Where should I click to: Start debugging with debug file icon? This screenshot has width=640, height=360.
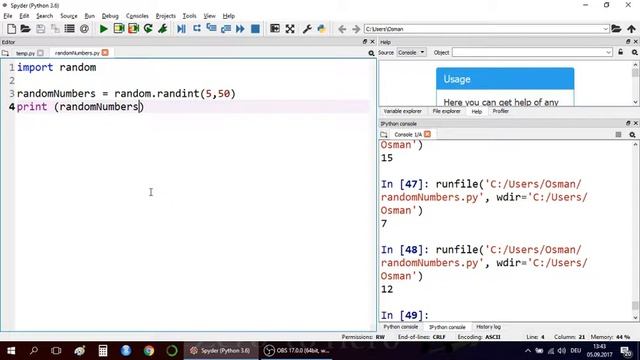(181, 29)
